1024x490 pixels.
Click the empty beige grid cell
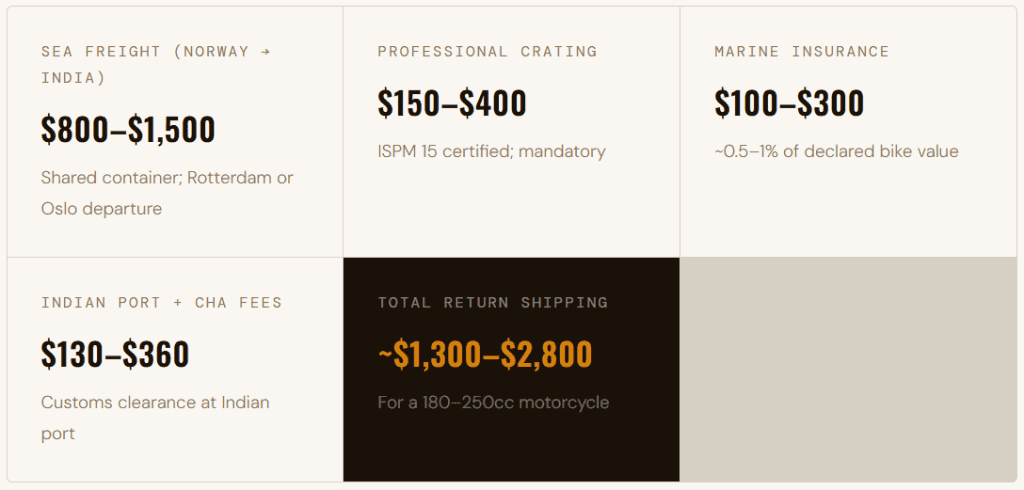tap(848, 369)
